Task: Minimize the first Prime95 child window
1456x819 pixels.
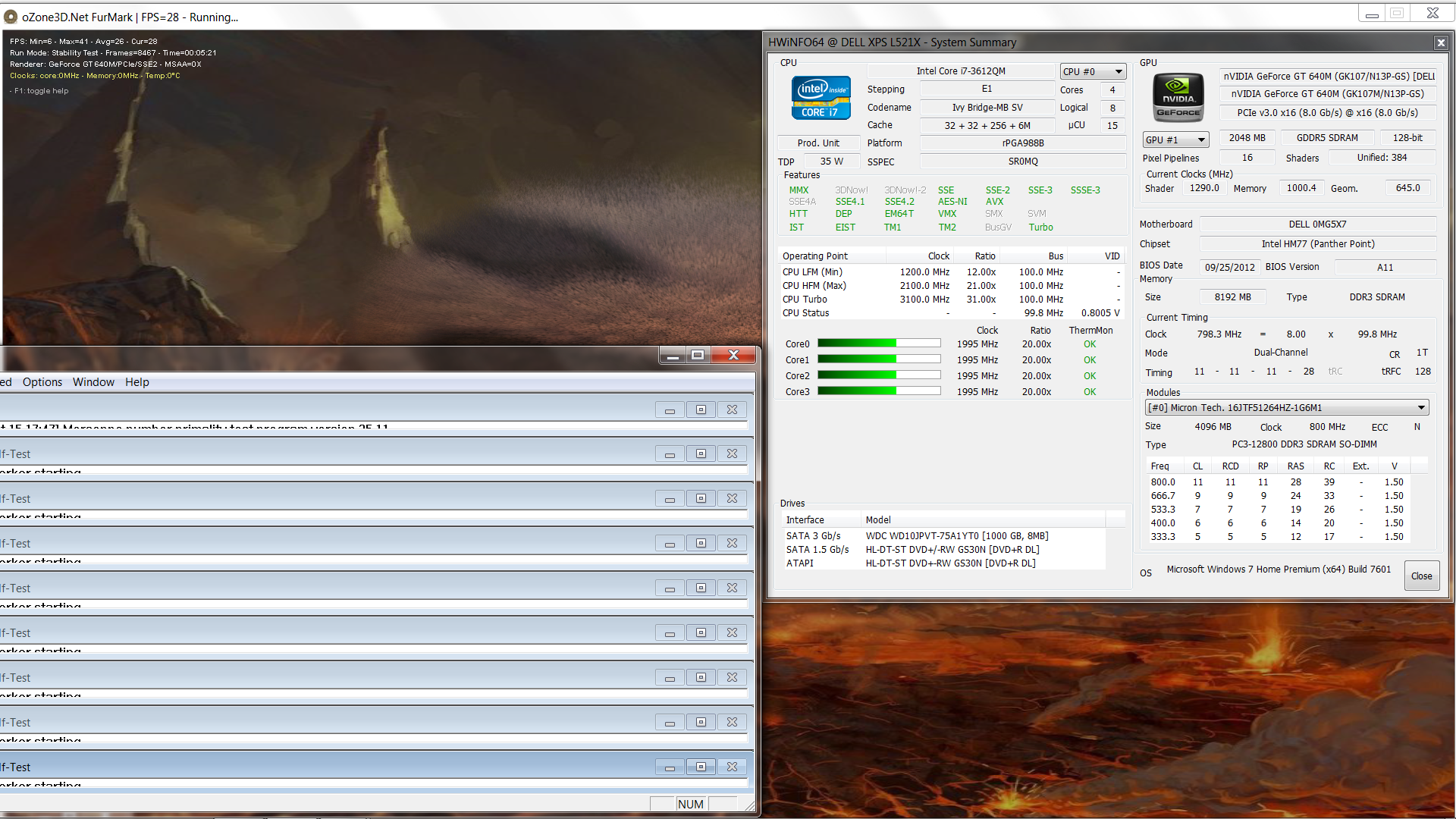Action: pyautogui.click(x=670, y=410)
